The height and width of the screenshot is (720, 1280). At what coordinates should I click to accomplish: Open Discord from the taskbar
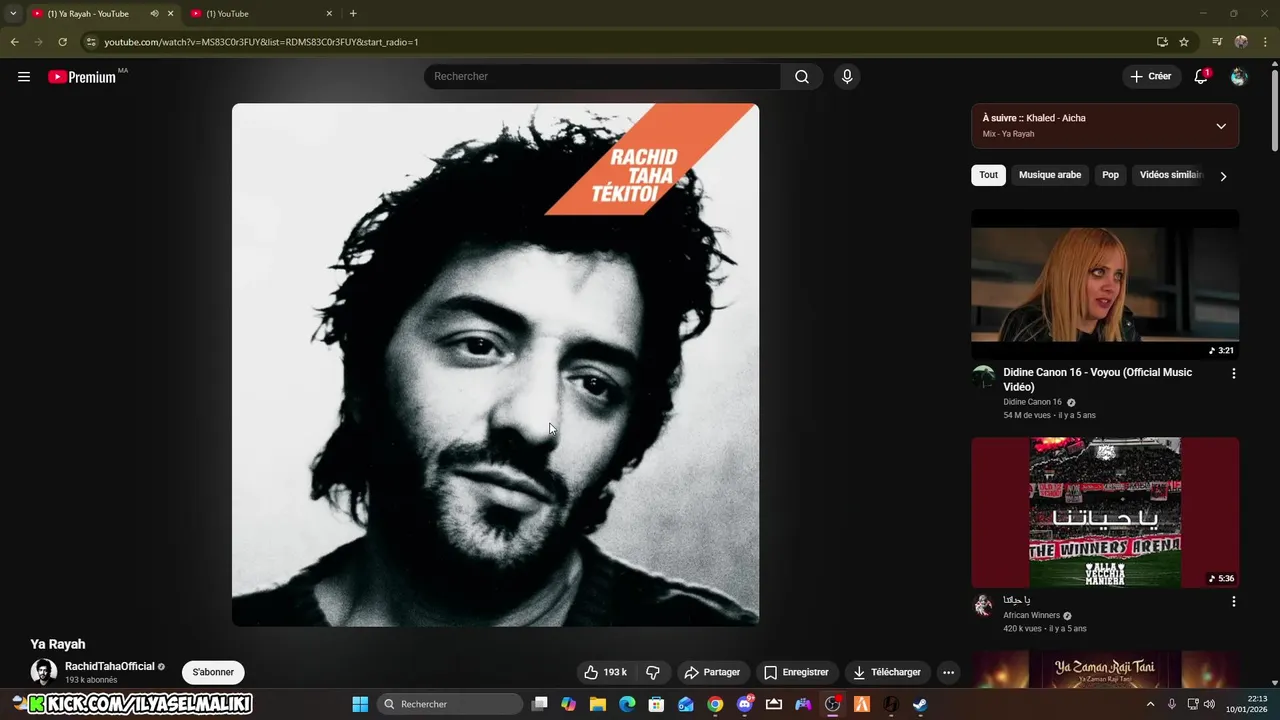tap(745, 704)
